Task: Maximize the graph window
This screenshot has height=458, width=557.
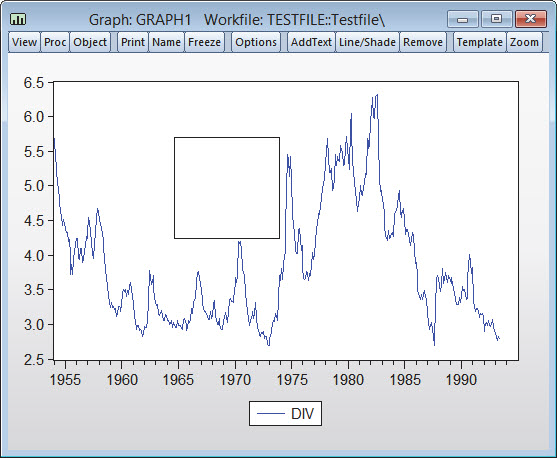Action: 496,19
